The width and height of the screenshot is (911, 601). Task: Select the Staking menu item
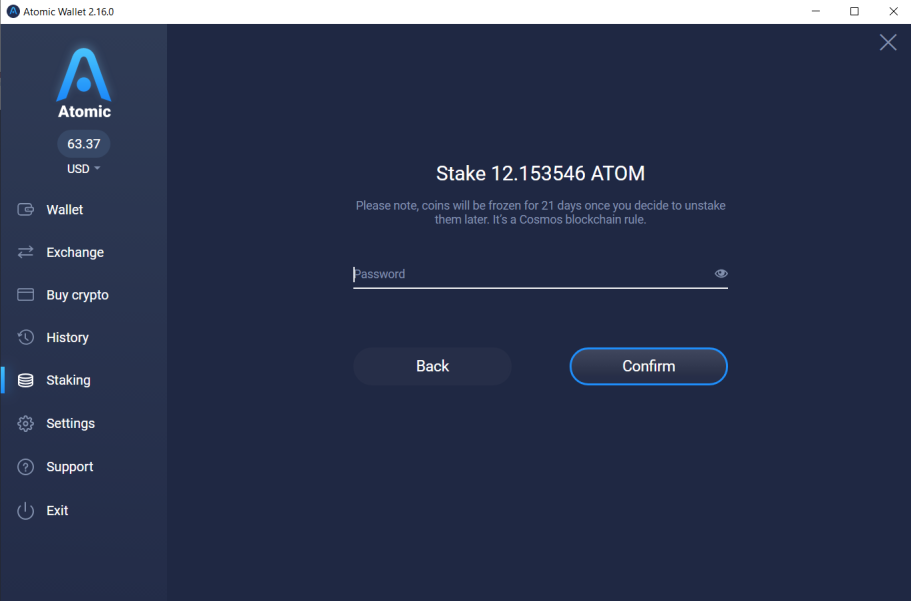pos(68,380)
